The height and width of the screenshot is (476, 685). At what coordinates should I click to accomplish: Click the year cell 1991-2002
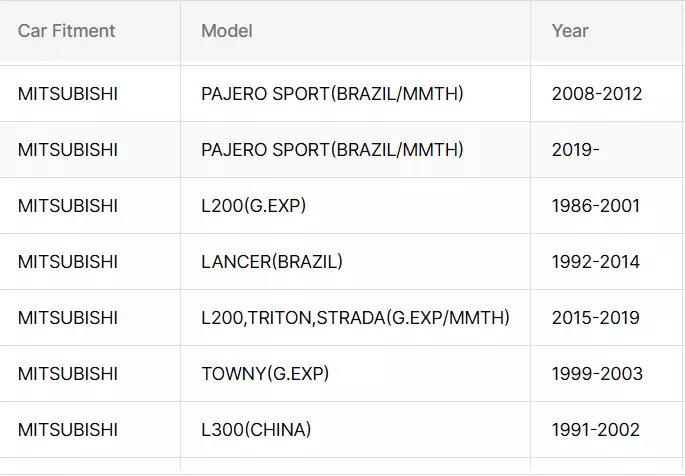click(607, 429)
